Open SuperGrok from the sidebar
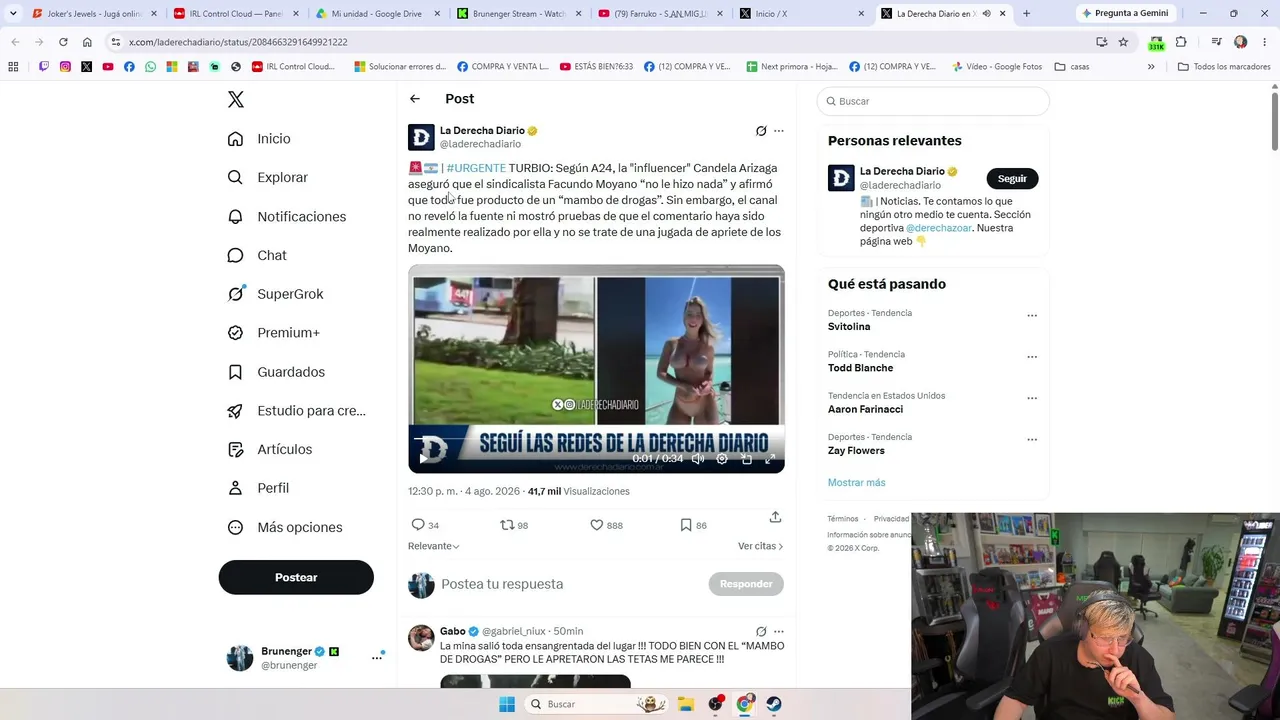 tap(275, 294)
